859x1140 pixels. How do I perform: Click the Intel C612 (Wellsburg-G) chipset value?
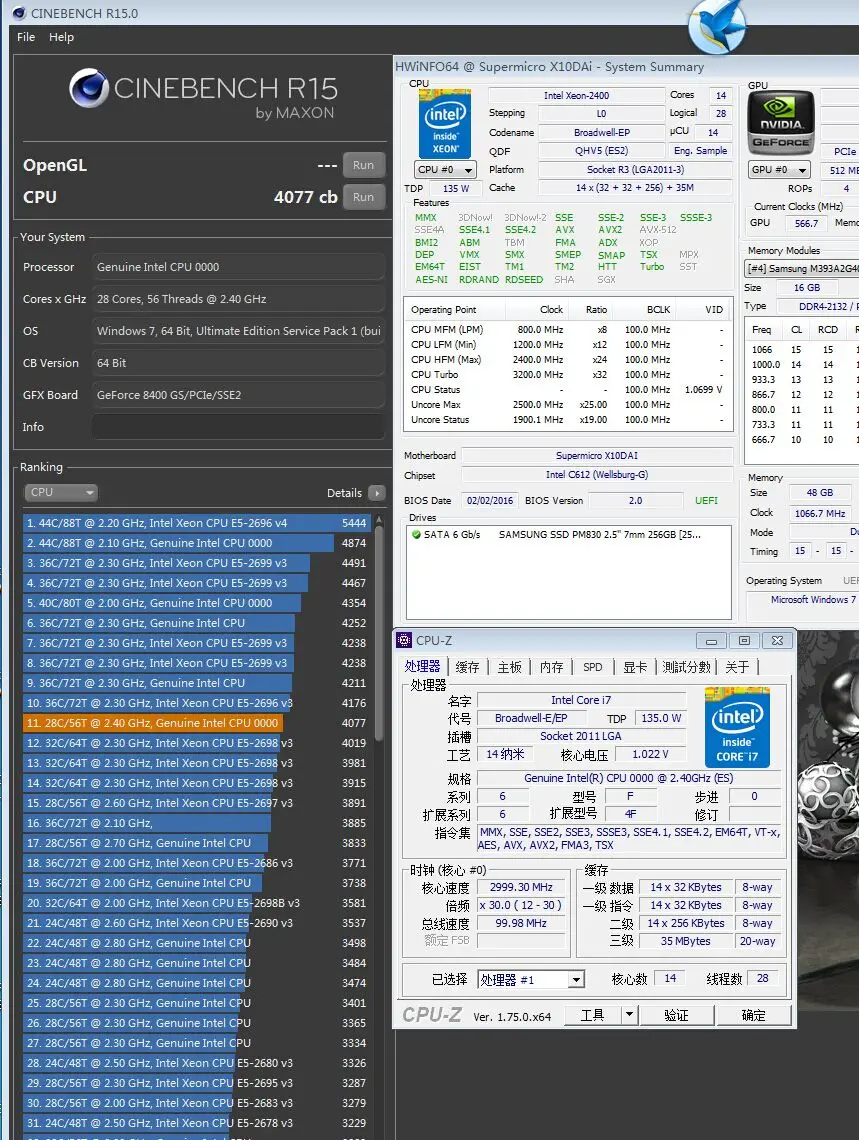tap(597, 475)
